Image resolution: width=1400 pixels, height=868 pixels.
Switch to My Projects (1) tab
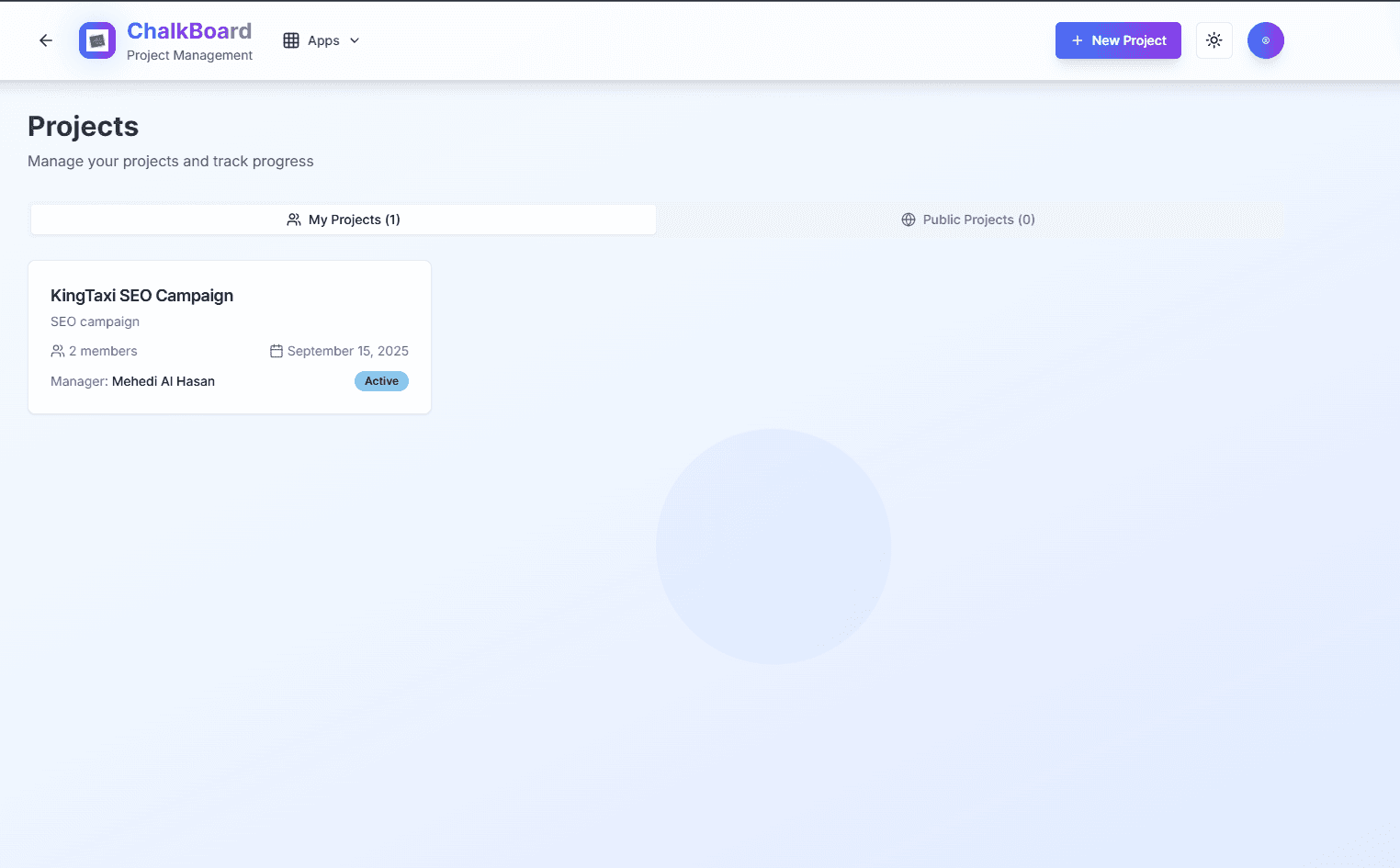pyautogui.click(x=344, y=220)
